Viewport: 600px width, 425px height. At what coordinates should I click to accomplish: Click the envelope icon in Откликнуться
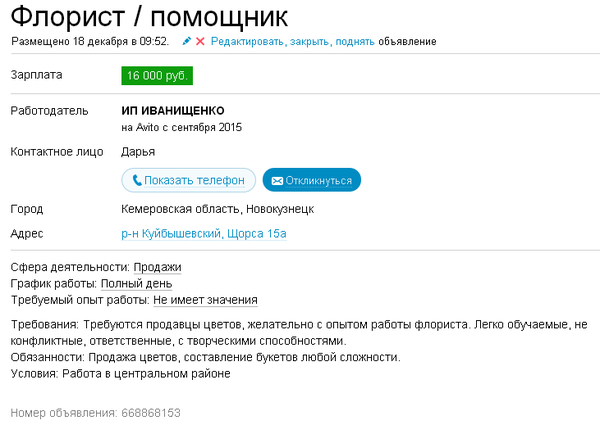click(x=277, y=181)
